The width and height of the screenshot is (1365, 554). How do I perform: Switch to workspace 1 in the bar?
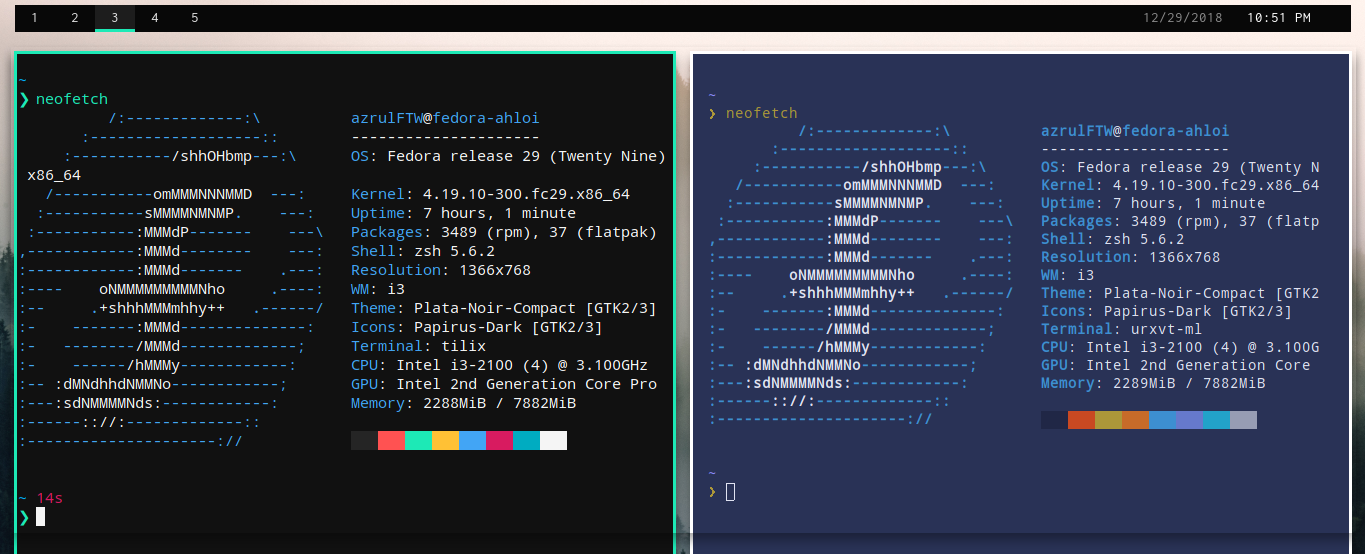pyautogui.click(x=35, y=18)
